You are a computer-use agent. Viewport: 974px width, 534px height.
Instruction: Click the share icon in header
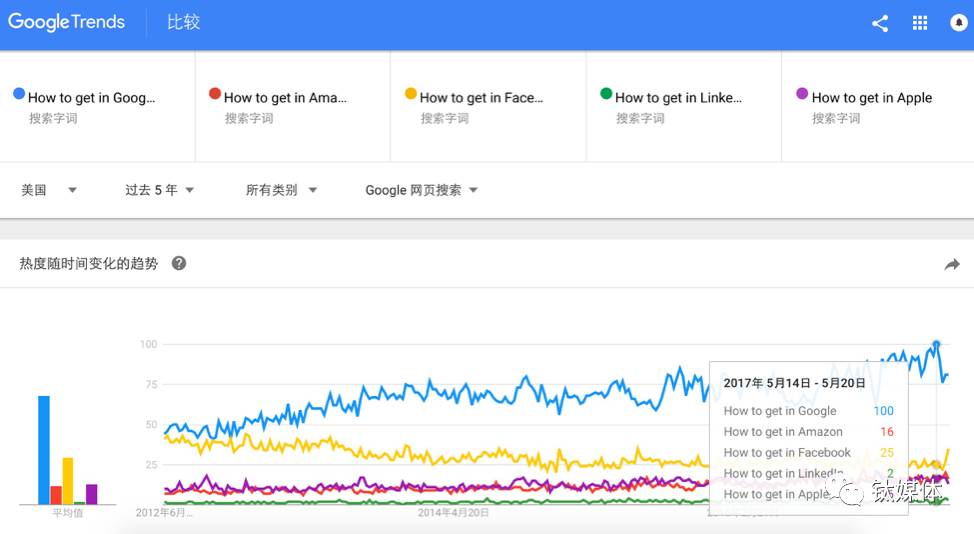880,24
